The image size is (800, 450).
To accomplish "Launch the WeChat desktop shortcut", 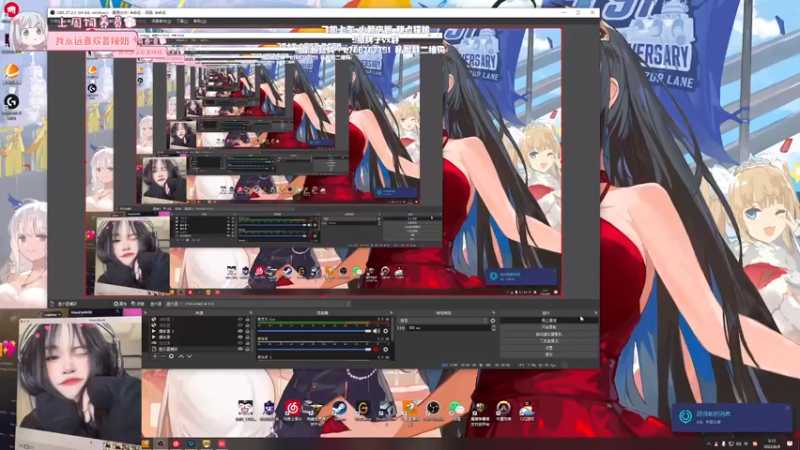I will click(x=457, y=409).
